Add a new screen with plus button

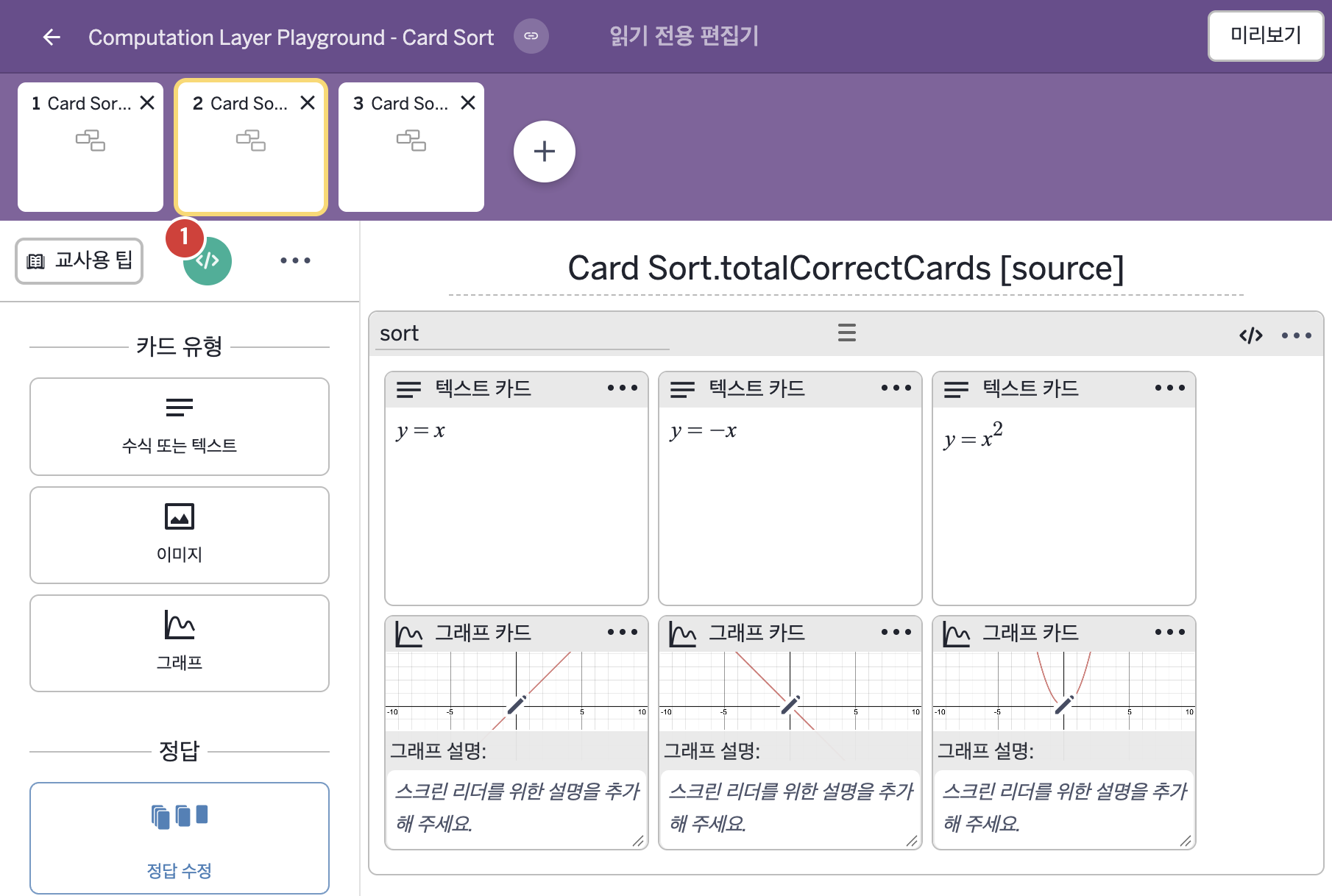[x=545, y=152]
